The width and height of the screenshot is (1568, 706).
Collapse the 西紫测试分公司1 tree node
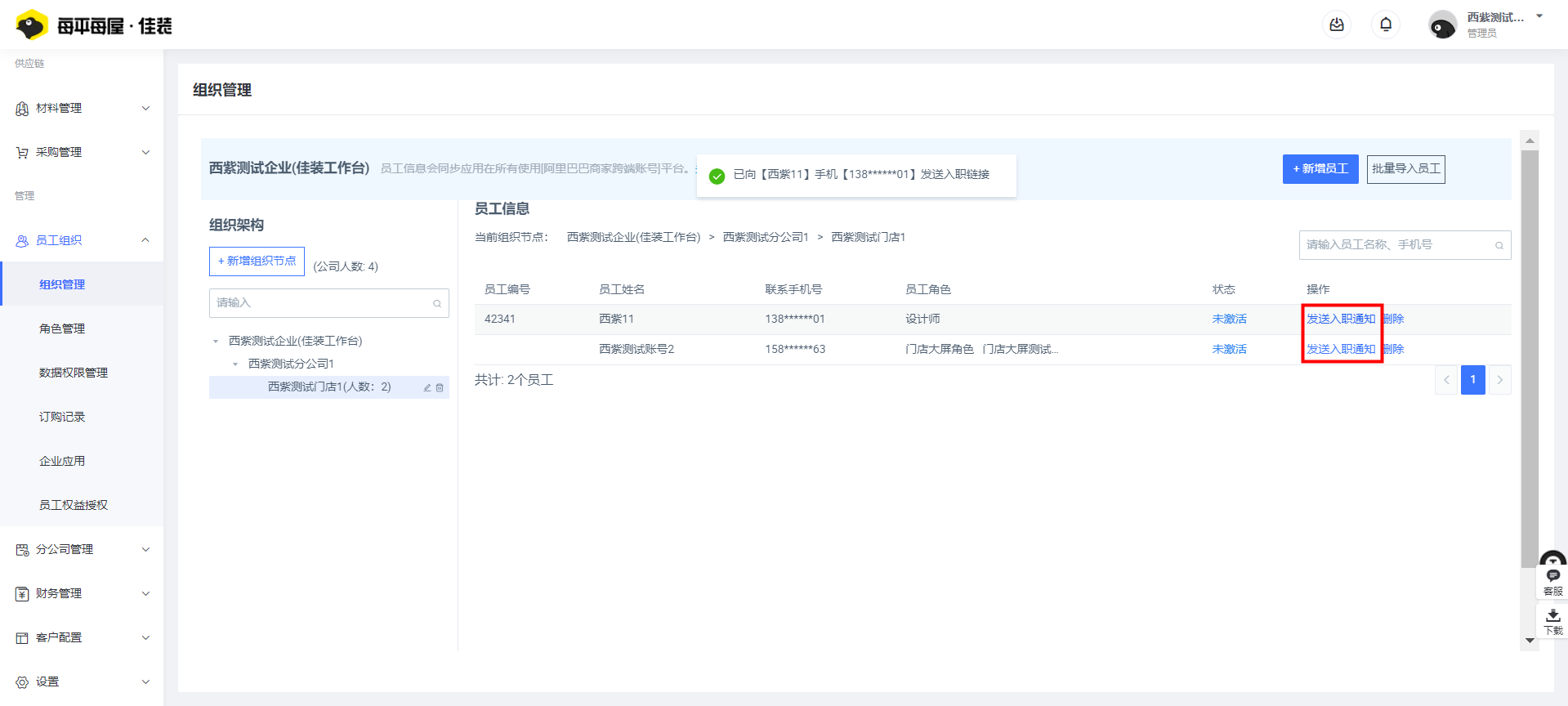coord(235,364)
